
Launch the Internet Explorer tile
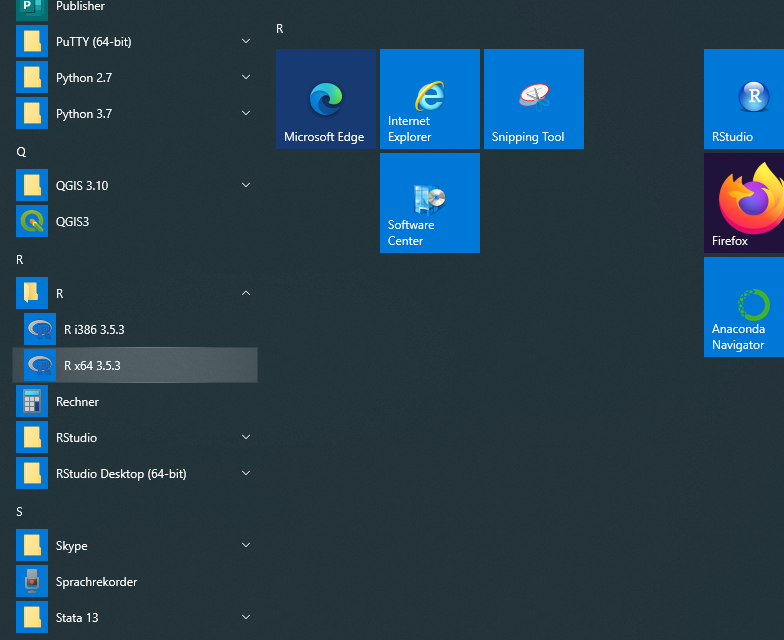429,99
